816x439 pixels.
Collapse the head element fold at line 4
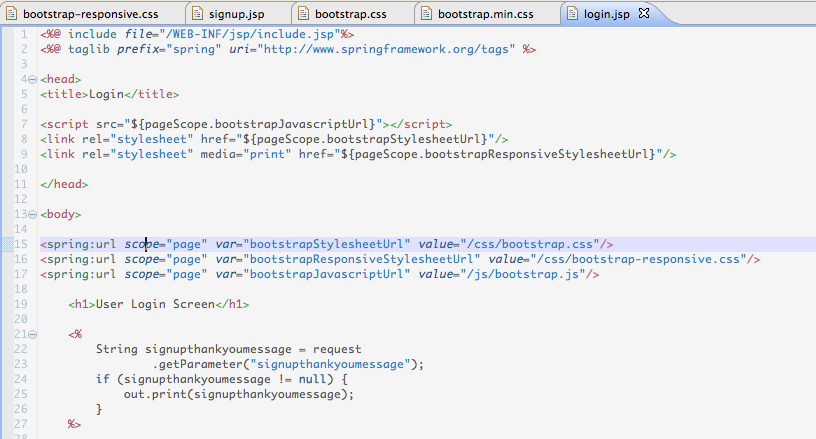point(32,80)
